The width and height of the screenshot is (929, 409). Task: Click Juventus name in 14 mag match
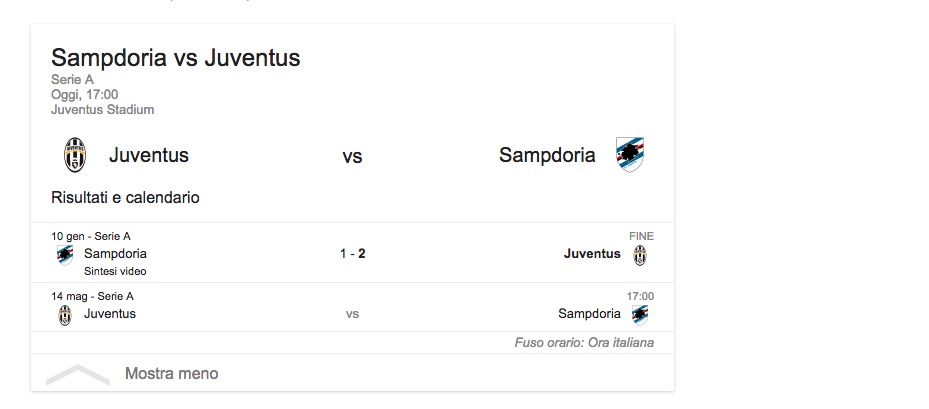pos(110,314)
